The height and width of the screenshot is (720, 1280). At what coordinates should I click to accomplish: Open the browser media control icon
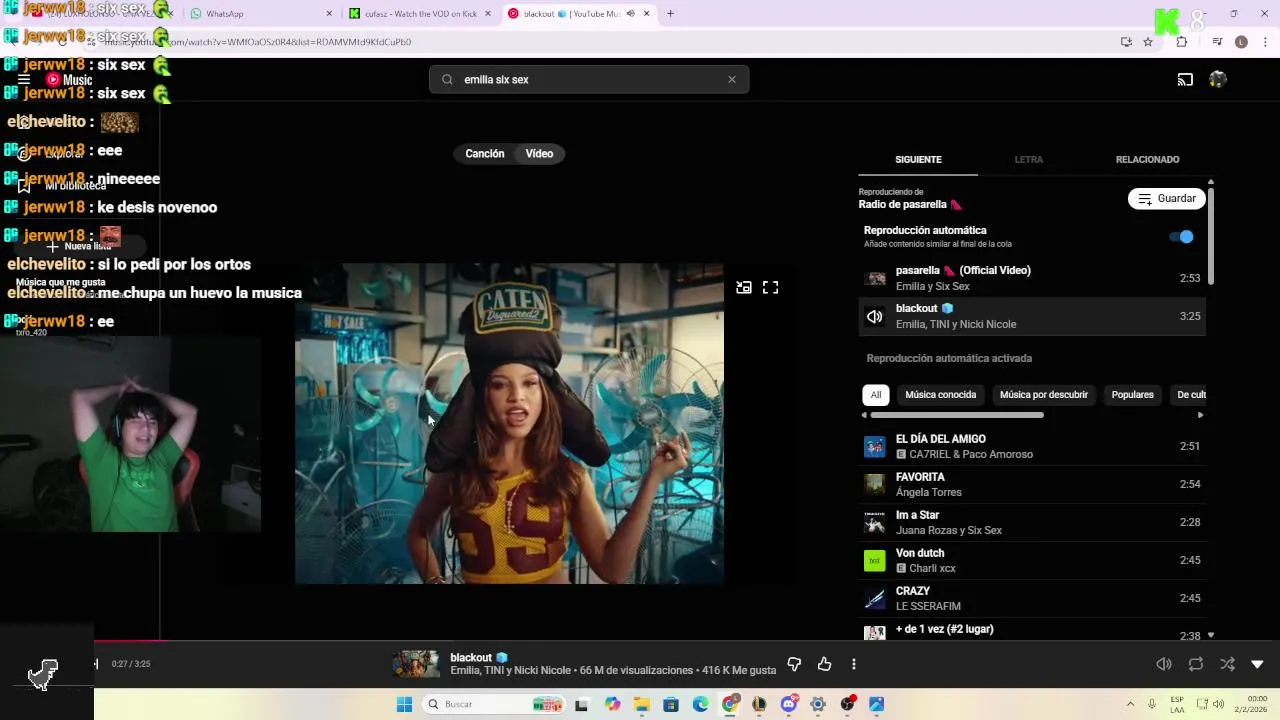(1217, 42)
